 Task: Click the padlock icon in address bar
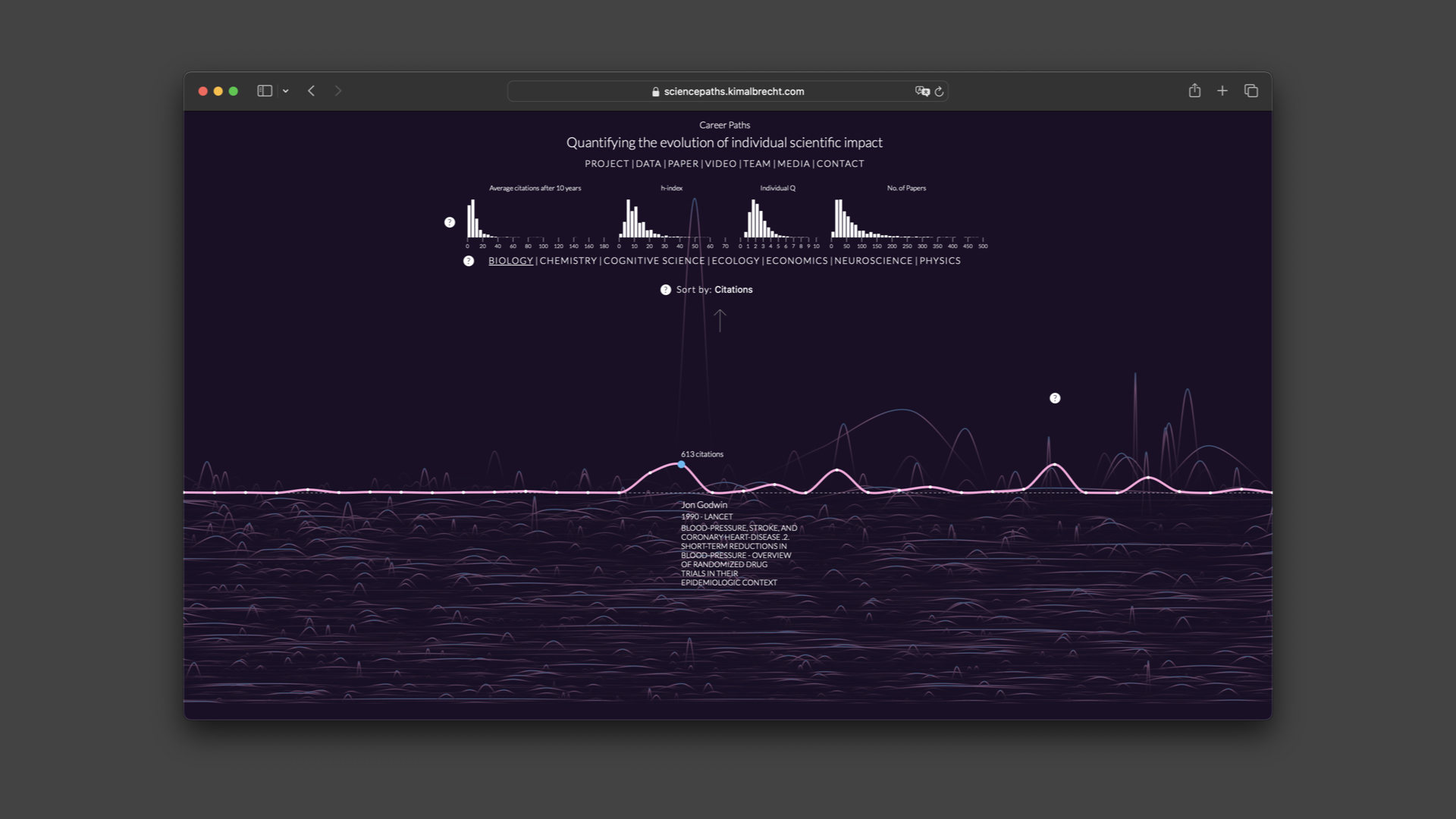click(656, 92)
